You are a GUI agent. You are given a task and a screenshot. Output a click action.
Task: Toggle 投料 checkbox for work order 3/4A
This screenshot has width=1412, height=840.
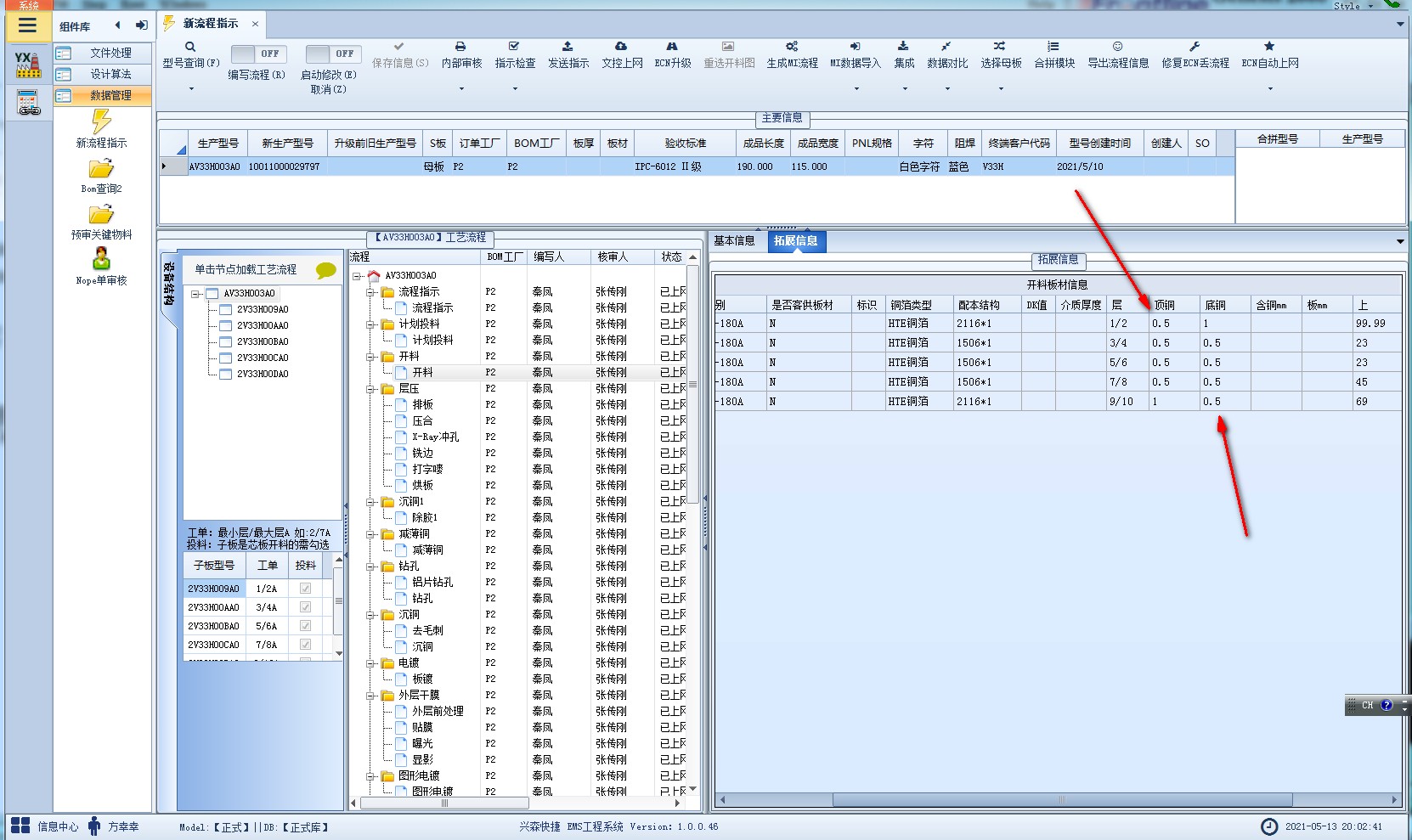[x=305, y=607]
